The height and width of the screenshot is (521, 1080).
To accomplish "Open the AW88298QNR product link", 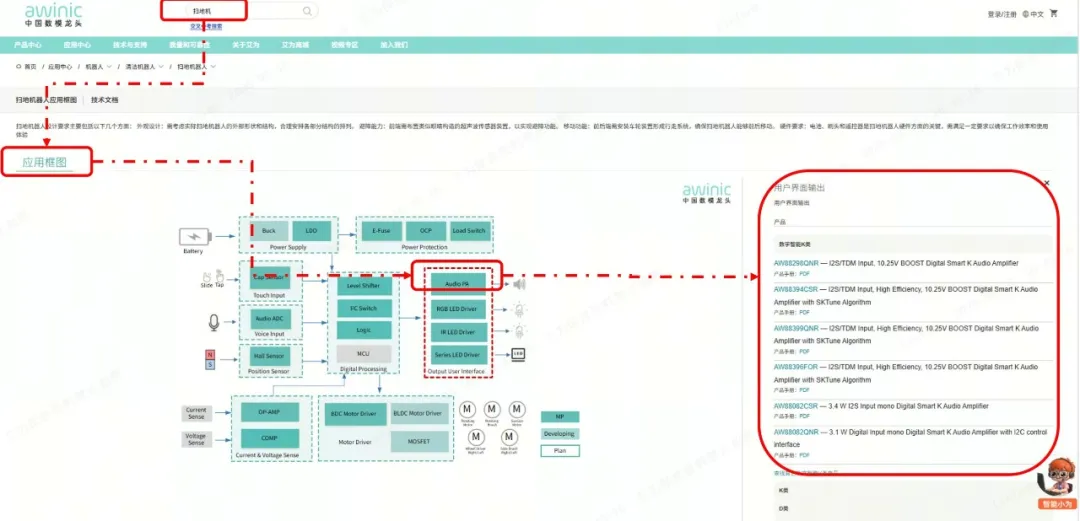I will (796, 263).
